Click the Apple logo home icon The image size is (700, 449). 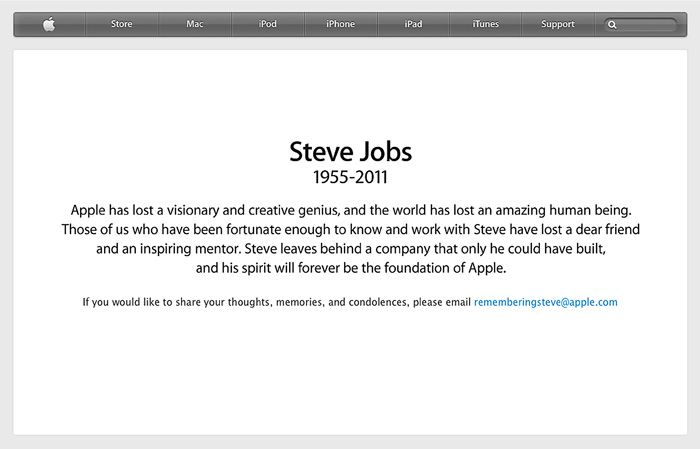tap(49, 24)
